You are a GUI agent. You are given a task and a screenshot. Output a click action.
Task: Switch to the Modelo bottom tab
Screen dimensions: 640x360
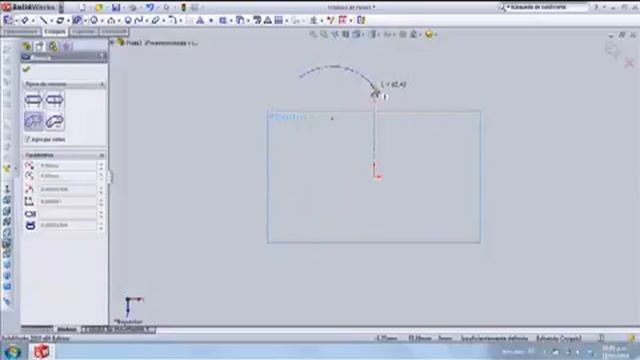pos(67,329)
